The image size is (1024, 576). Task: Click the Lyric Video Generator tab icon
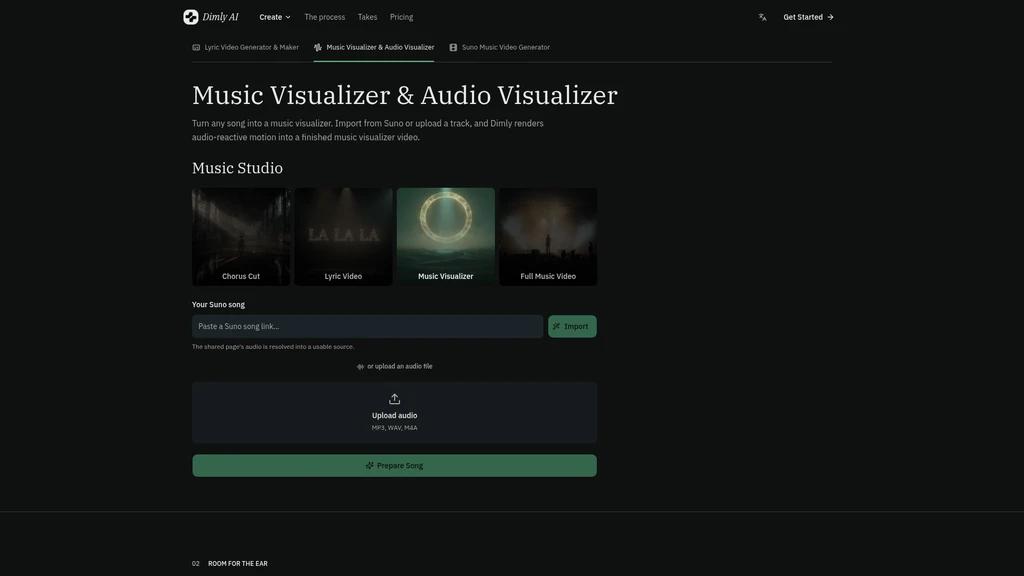click(196, 47)
